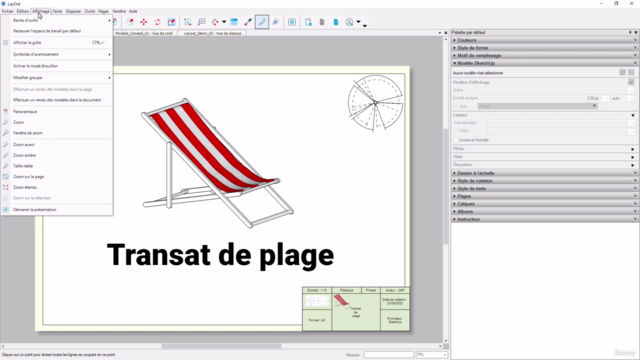Click the vertical scrollbar of the canvas
The height and width of the screenshot is (360, 640).
click(445, 188)
